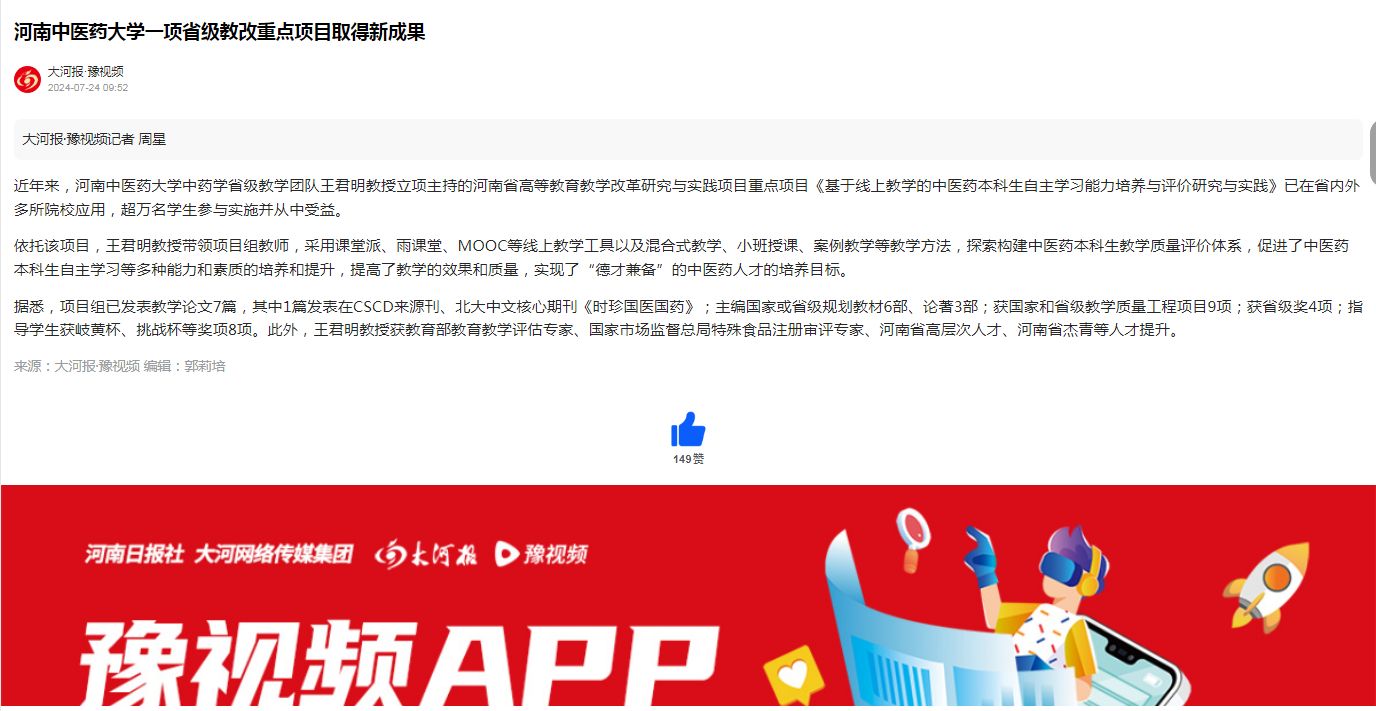Image resolution: width=1376 pixels, height=711 pixels.
Task: Click the reporter line 大河报·豫视频记者 周星
Action: [x=94, y=140]
